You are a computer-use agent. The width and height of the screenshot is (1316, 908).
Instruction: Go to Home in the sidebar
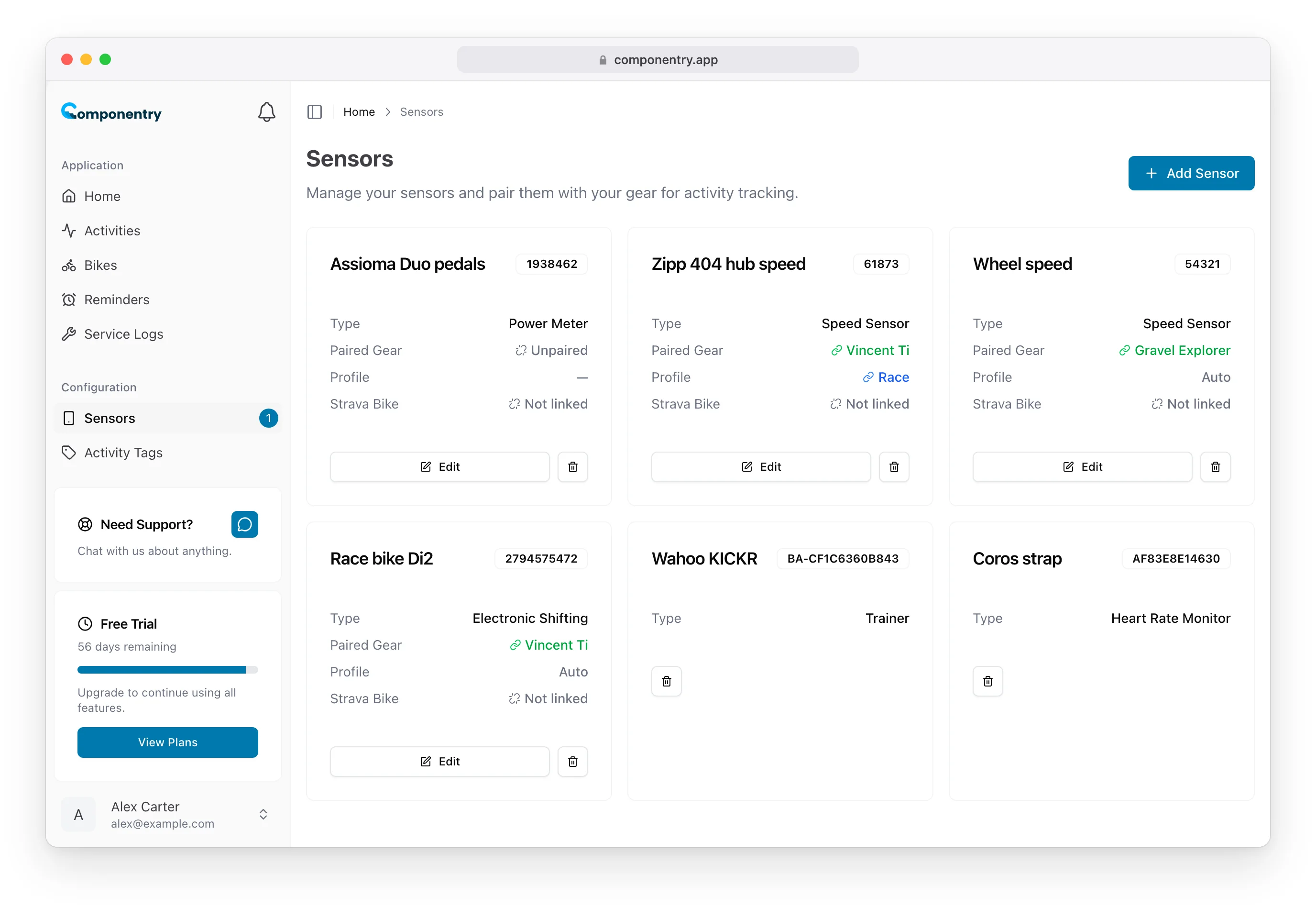[x=168, y=196]
